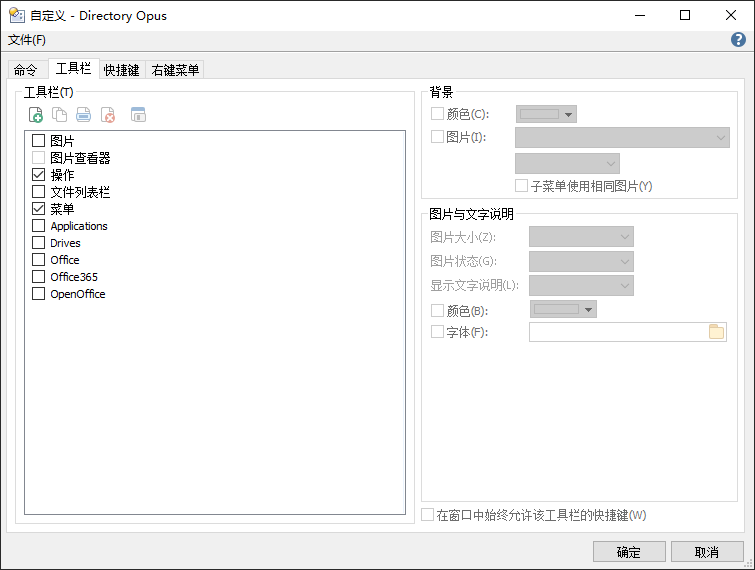The width and height of the screenshot is (755, 570).
Task: Open help via the question mark icon
Action: click(739, 40)
